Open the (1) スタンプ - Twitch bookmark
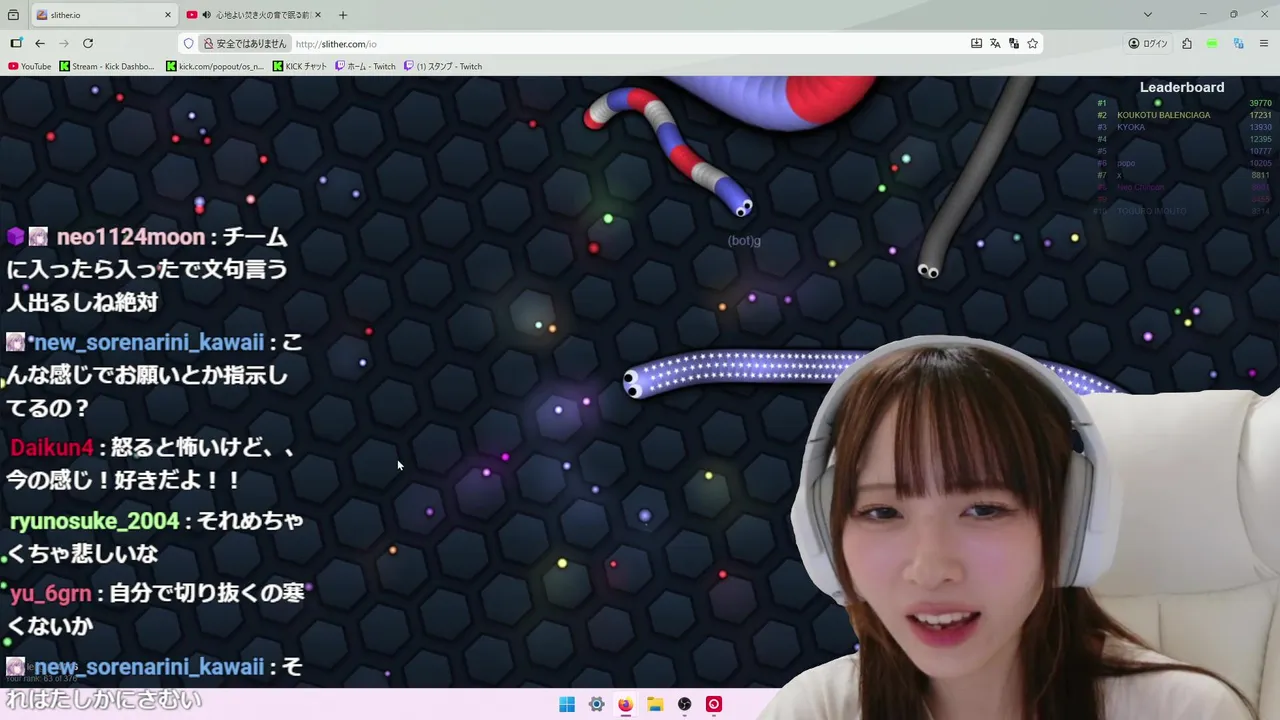 pyautogui.click(x=443, y=66)
